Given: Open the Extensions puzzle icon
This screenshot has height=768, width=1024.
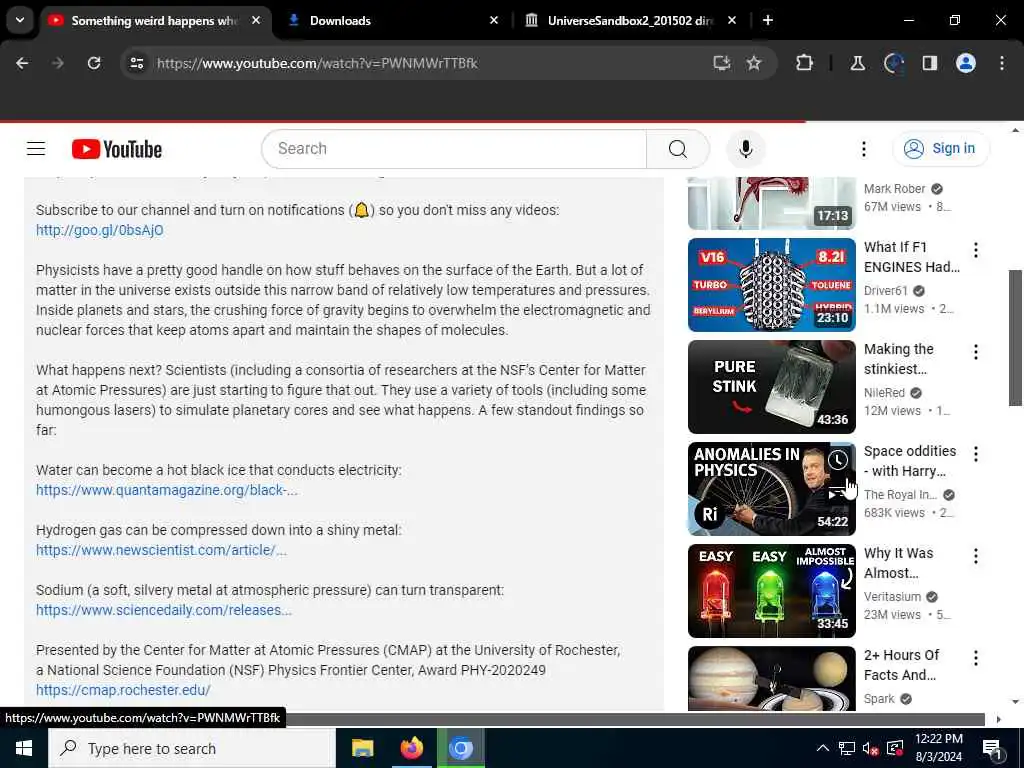Looking at the screenshot, I should (x=805, y=63).
